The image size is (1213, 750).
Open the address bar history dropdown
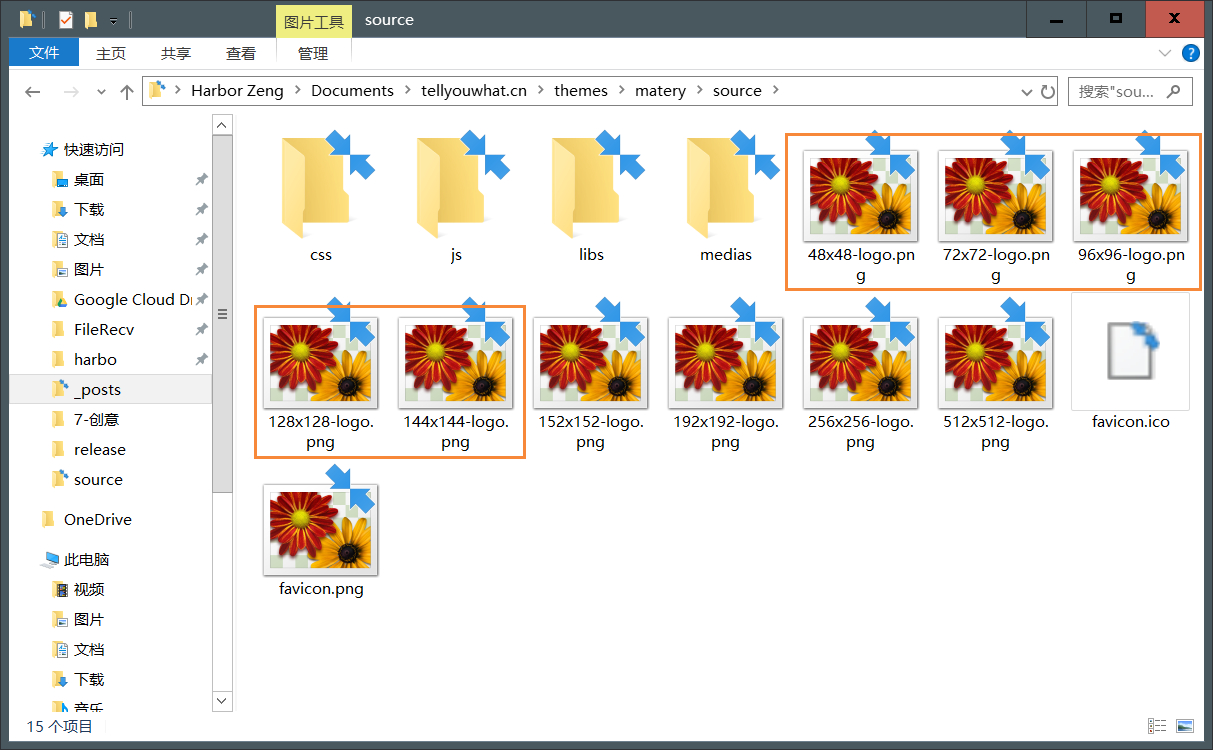(1027, 91)
